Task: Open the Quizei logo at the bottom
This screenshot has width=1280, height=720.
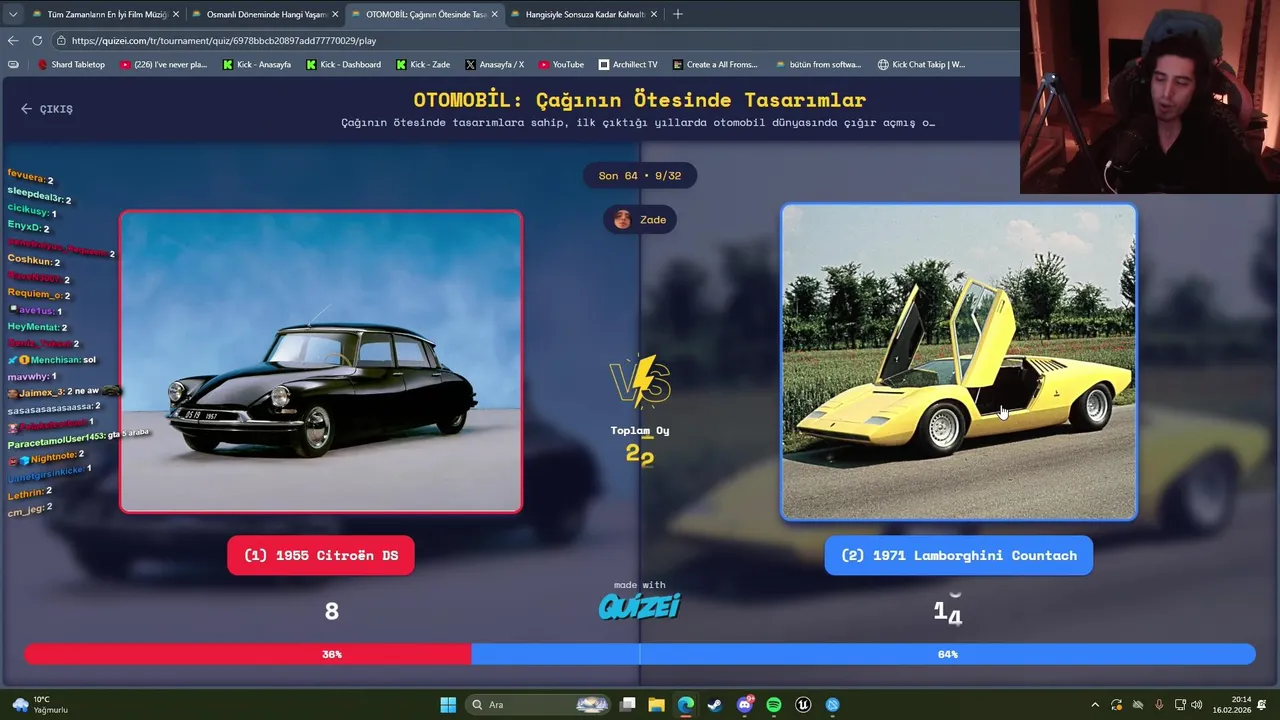Action: point(640,605)
